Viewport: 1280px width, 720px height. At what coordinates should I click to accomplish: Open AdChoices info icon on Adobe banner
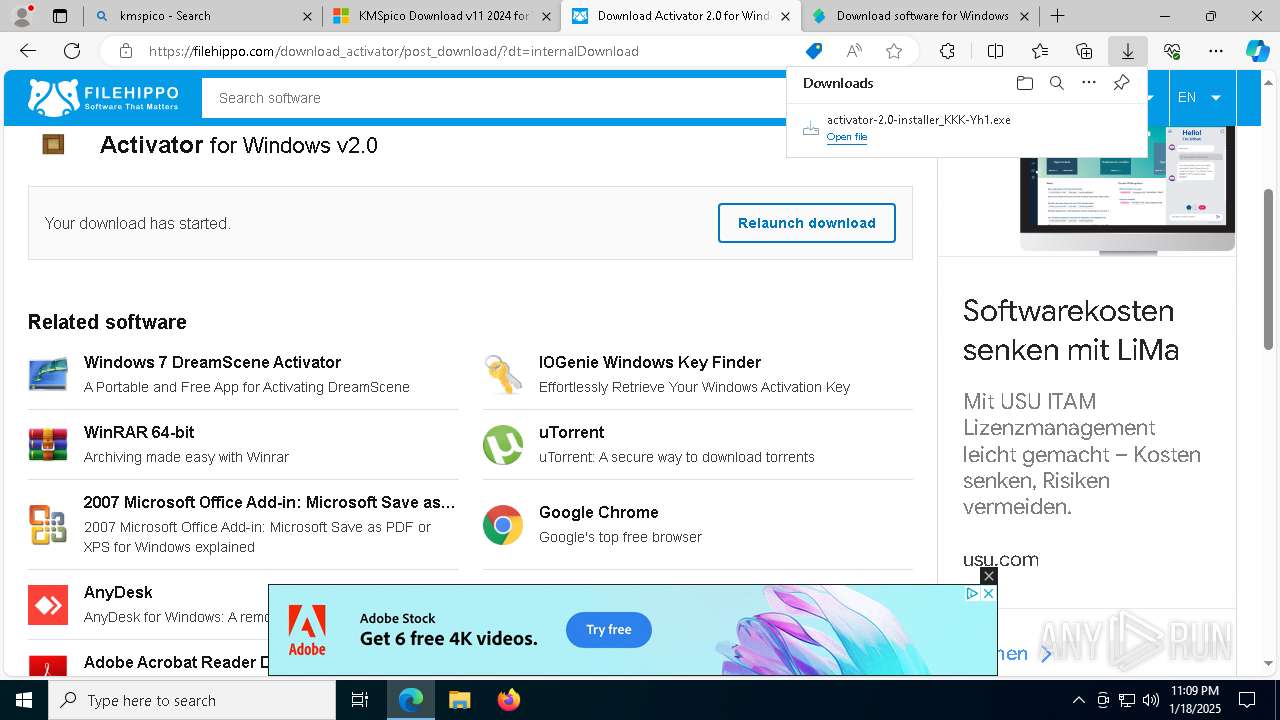(x=972, y=593)
